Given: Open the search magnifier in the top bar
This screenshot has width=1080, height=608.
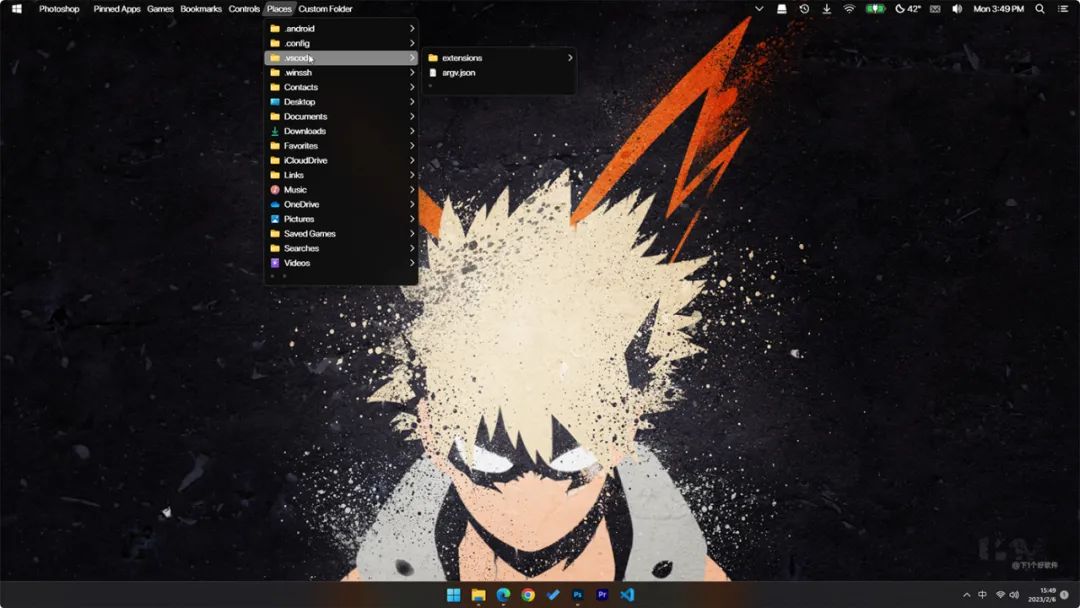Looking at the screenshot, I should click(x=1040, y=9).
